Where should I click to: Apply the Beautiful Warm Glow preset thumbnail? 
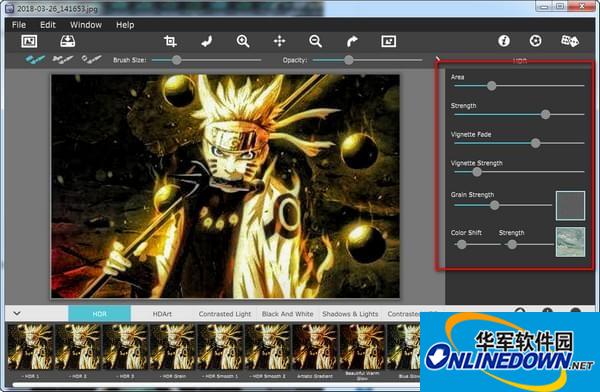[362, 347]
